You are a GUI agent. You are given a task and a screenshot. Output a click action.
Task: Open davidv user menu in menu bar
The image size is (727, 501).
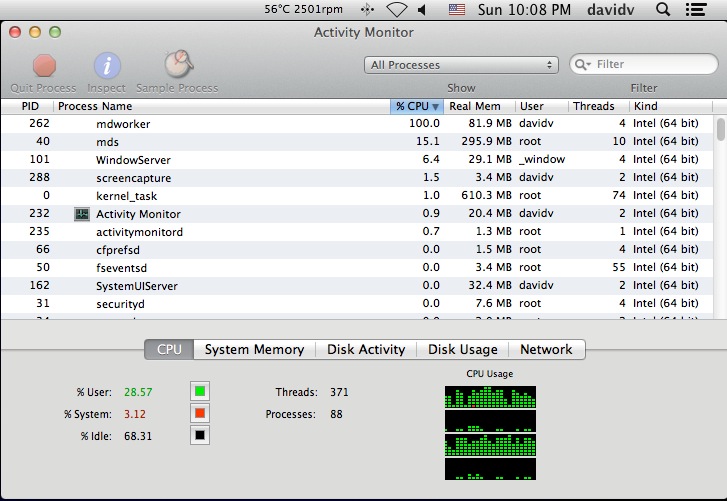click(611, 10)
